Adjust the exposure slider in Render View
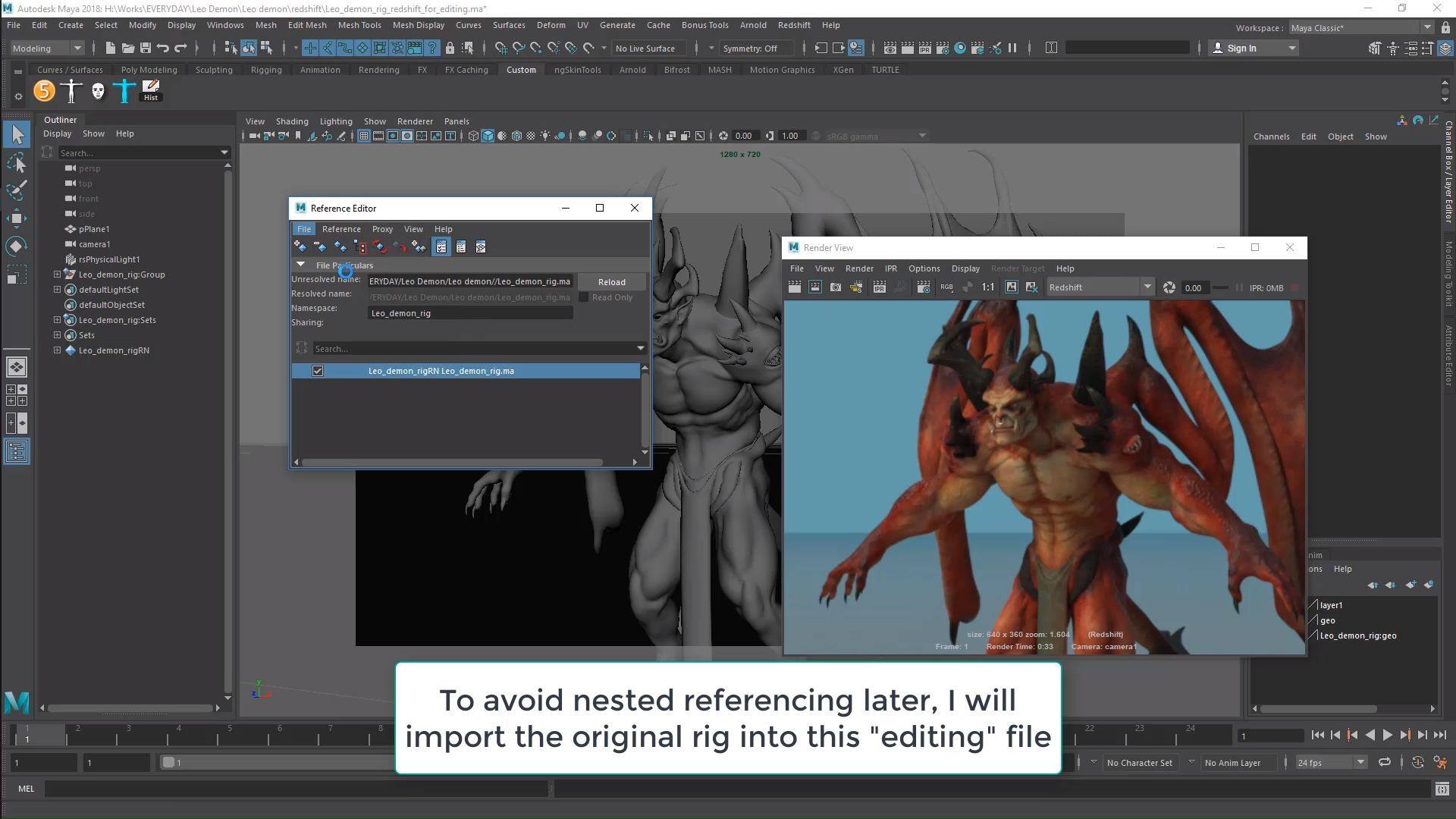 pos(1220,287)
